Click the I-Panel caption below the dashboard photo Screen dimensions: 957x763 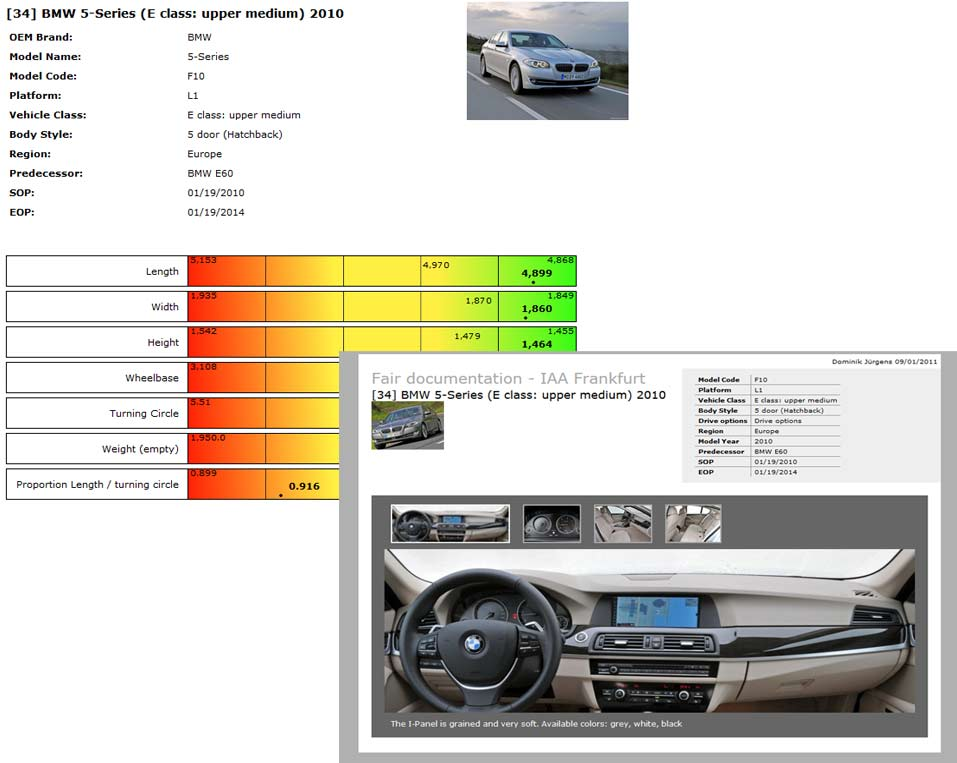(x=536, y=724)
